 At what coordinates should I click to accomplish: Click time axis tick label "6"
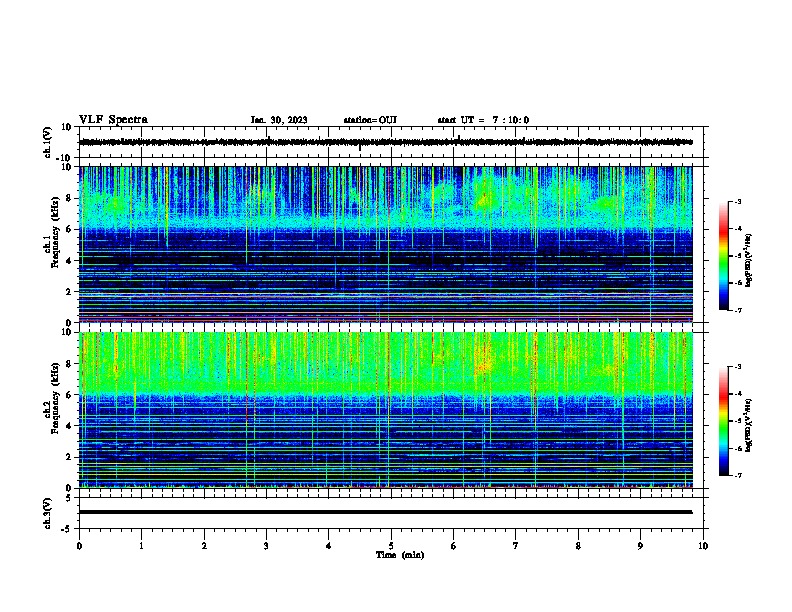(453, 546)
